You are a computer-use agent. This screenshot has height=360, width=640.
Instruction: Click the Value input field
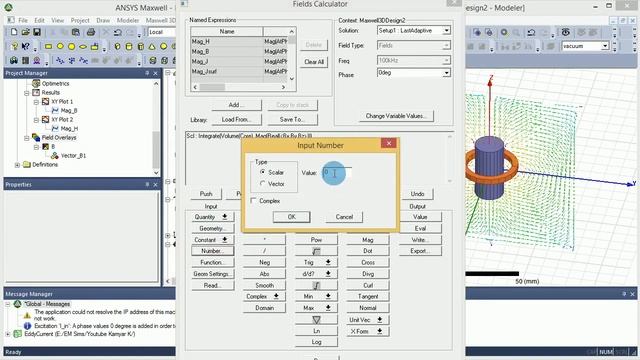point(337,173)
